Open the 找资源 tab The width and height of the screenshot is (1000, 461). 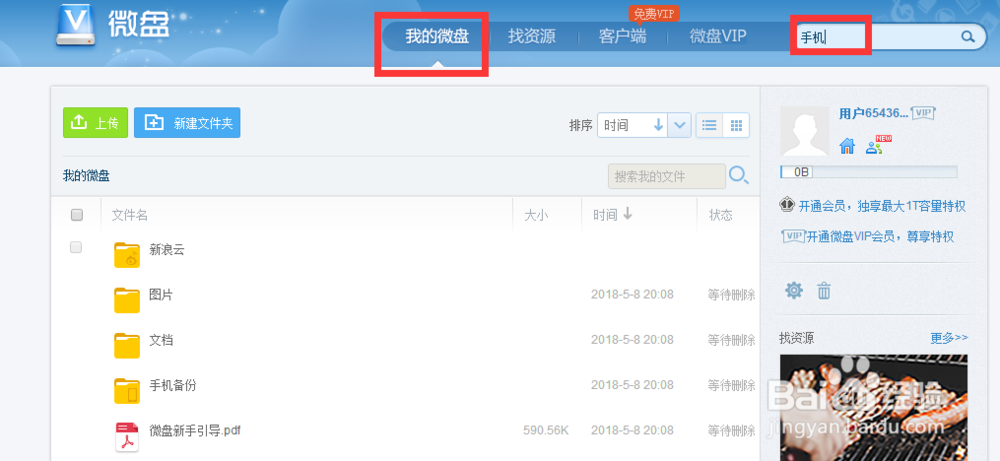(532, 36)
